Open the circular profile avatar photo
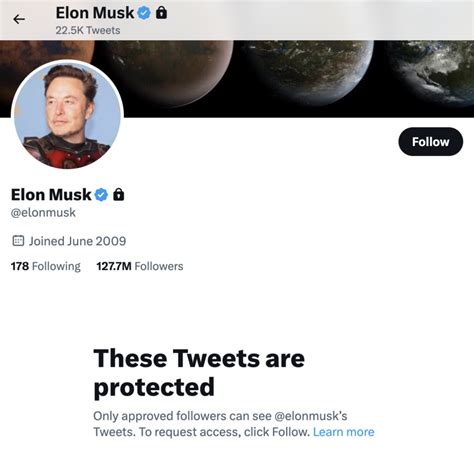Viewport: 474px width, 460px height. tap(67, 115)
